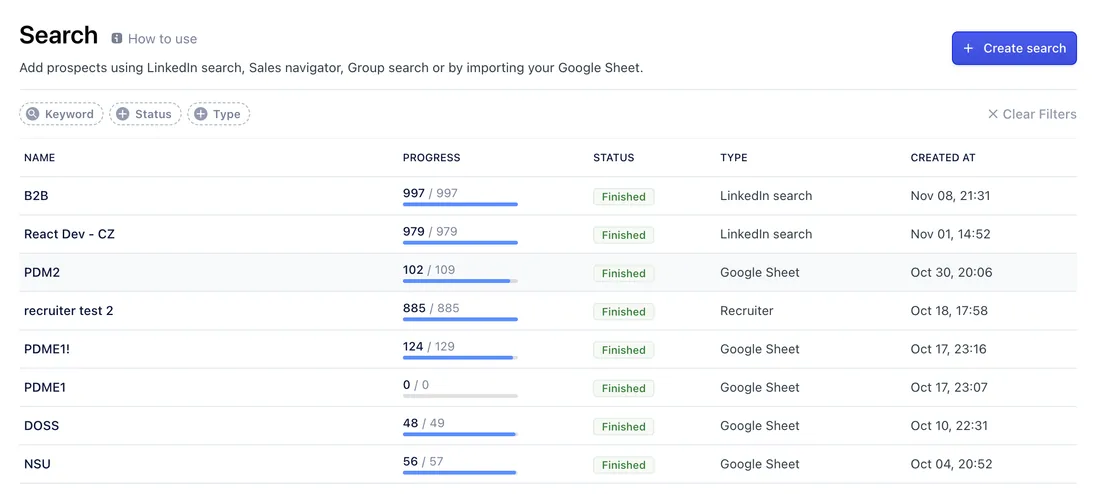Click the plus icon in Type filter
This screenshot has height=494, width=1100.
201,114
